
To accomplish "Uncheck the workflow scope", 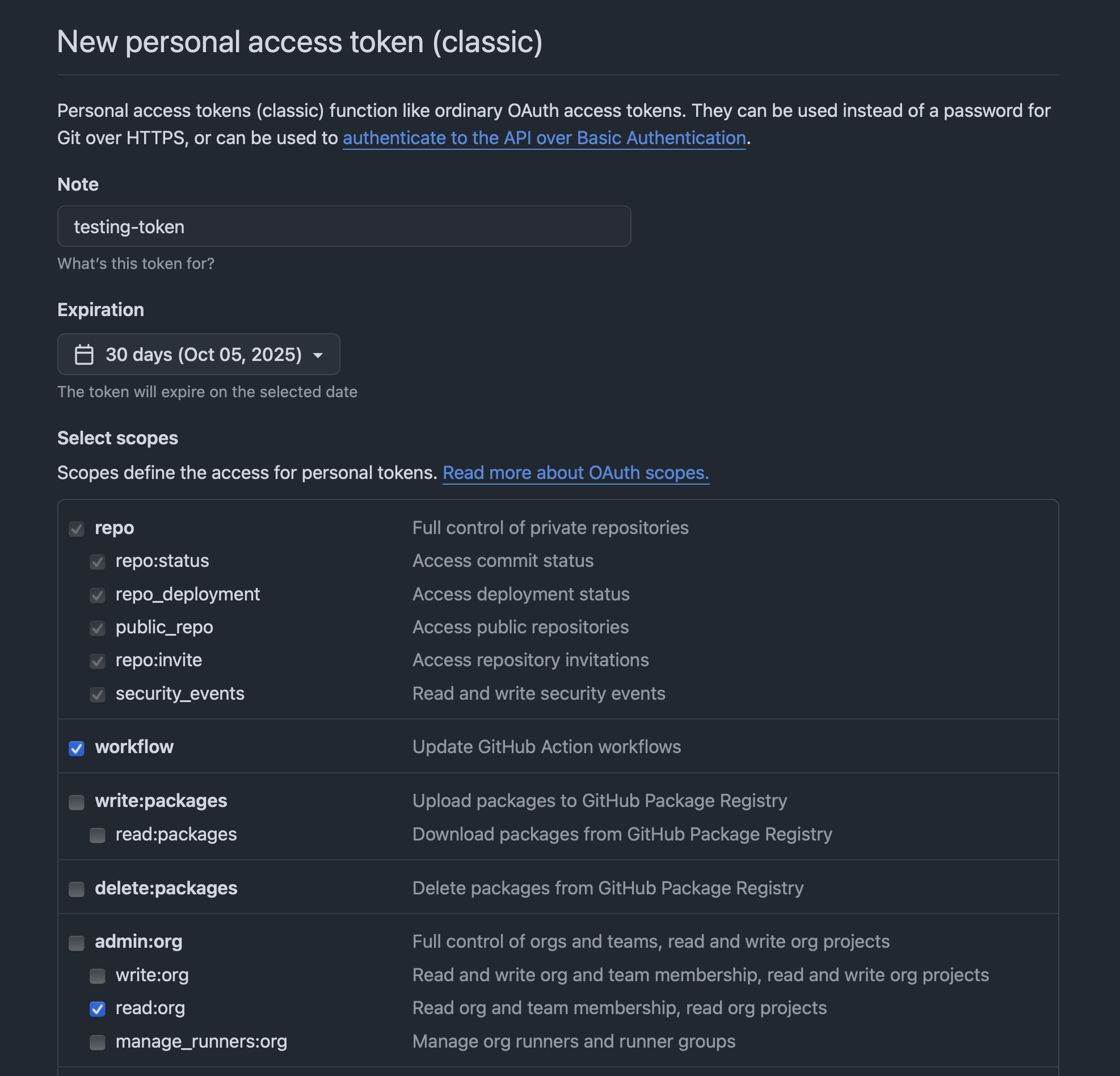I will pyautogui.click(x=76, y=749).
